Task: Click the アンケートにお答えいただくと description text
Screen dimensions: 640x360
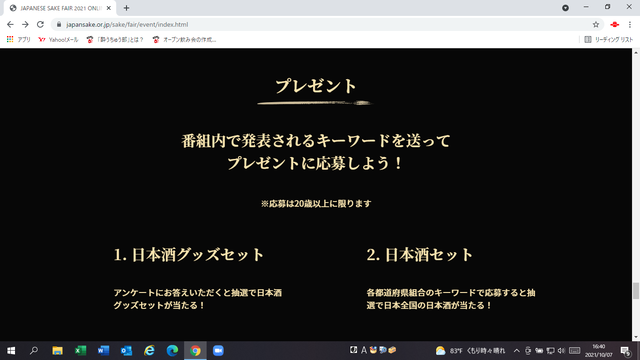Action: (198, 299)
